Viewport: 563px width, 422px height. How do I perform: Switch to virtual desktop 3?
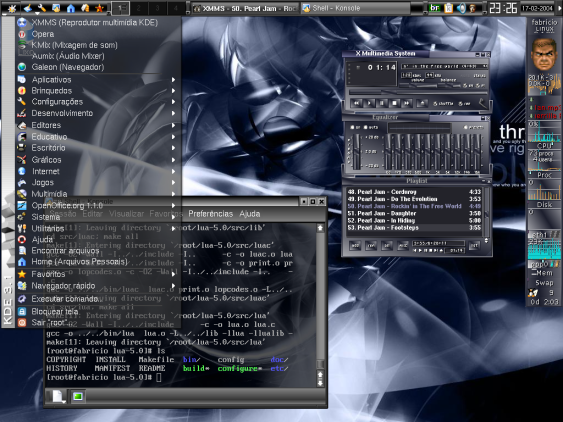click(157, 8)
